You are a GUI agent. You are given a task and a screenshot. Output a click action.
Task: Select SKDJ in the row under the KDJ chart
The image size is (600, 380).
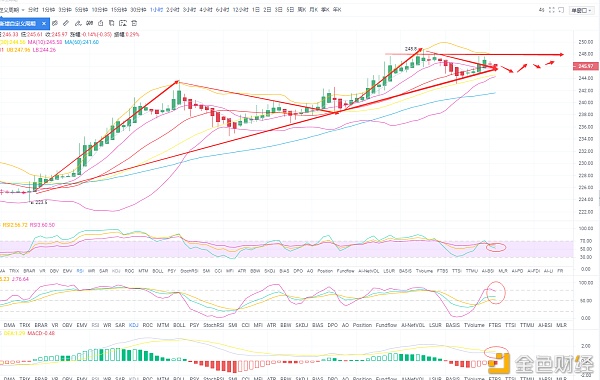302,325
